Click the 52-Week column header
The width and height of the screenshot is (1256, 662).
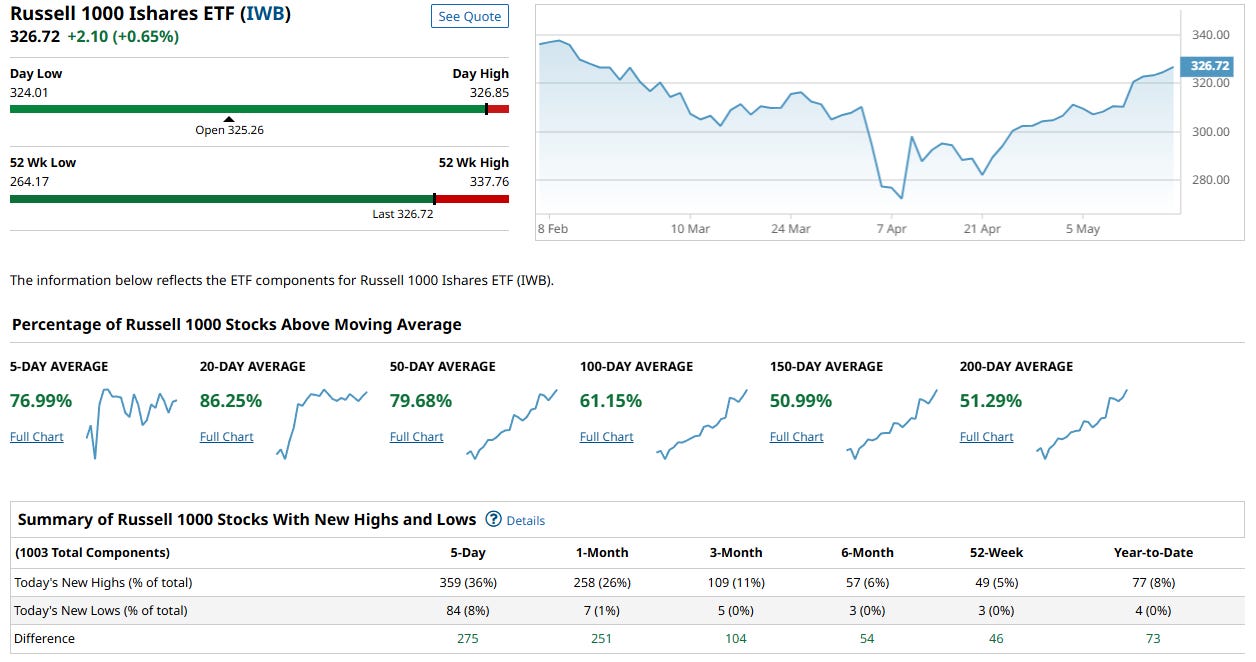[997, 553]
